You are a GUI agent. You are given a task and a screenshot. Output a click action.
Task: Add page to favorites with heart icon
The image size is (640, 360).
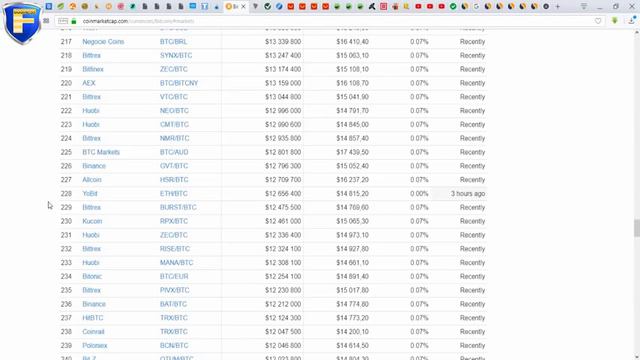coord(598,21)
